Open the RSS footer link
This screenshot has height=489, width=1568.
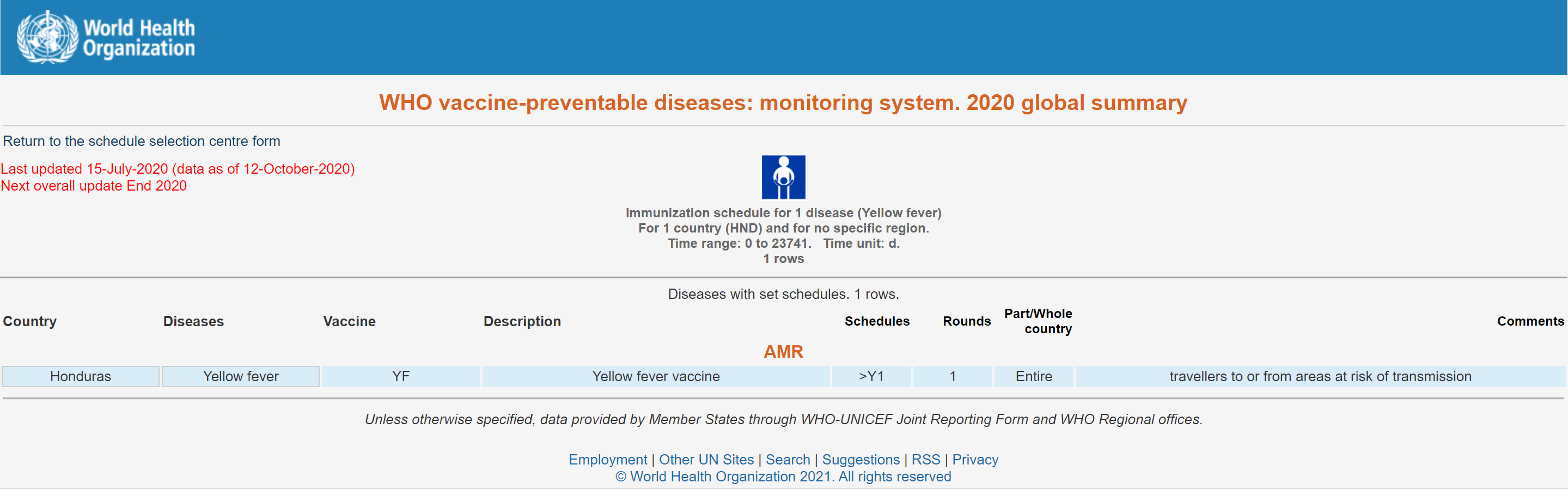click(925, 460)
